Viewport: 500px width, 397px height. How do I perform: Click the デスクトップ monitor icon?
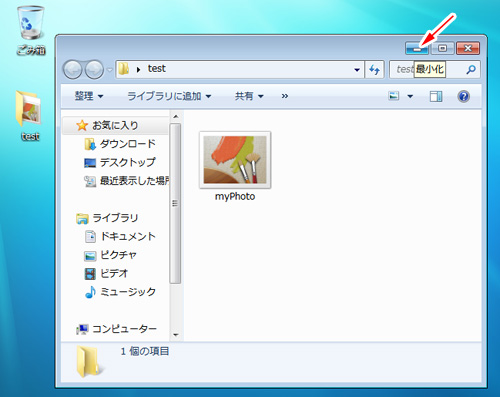90,163
